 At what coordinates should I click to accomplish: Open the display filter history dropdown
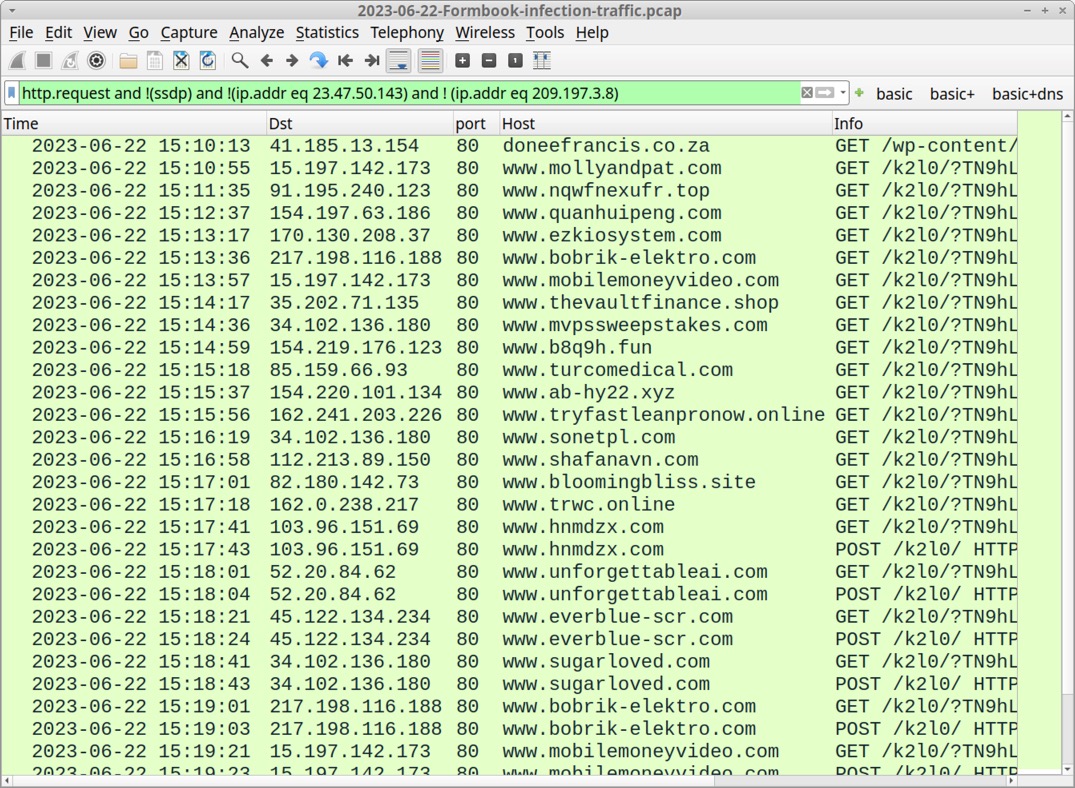pos(843,93)
